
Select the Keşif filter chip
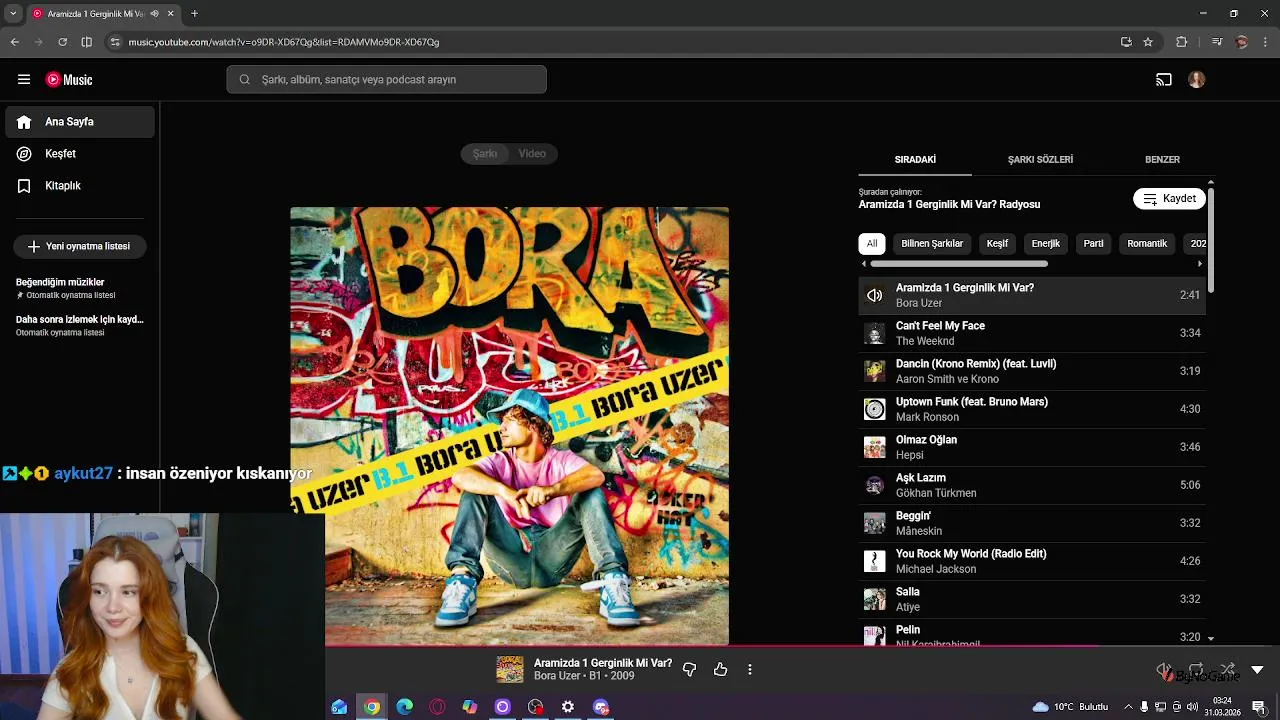click(997, 244)
